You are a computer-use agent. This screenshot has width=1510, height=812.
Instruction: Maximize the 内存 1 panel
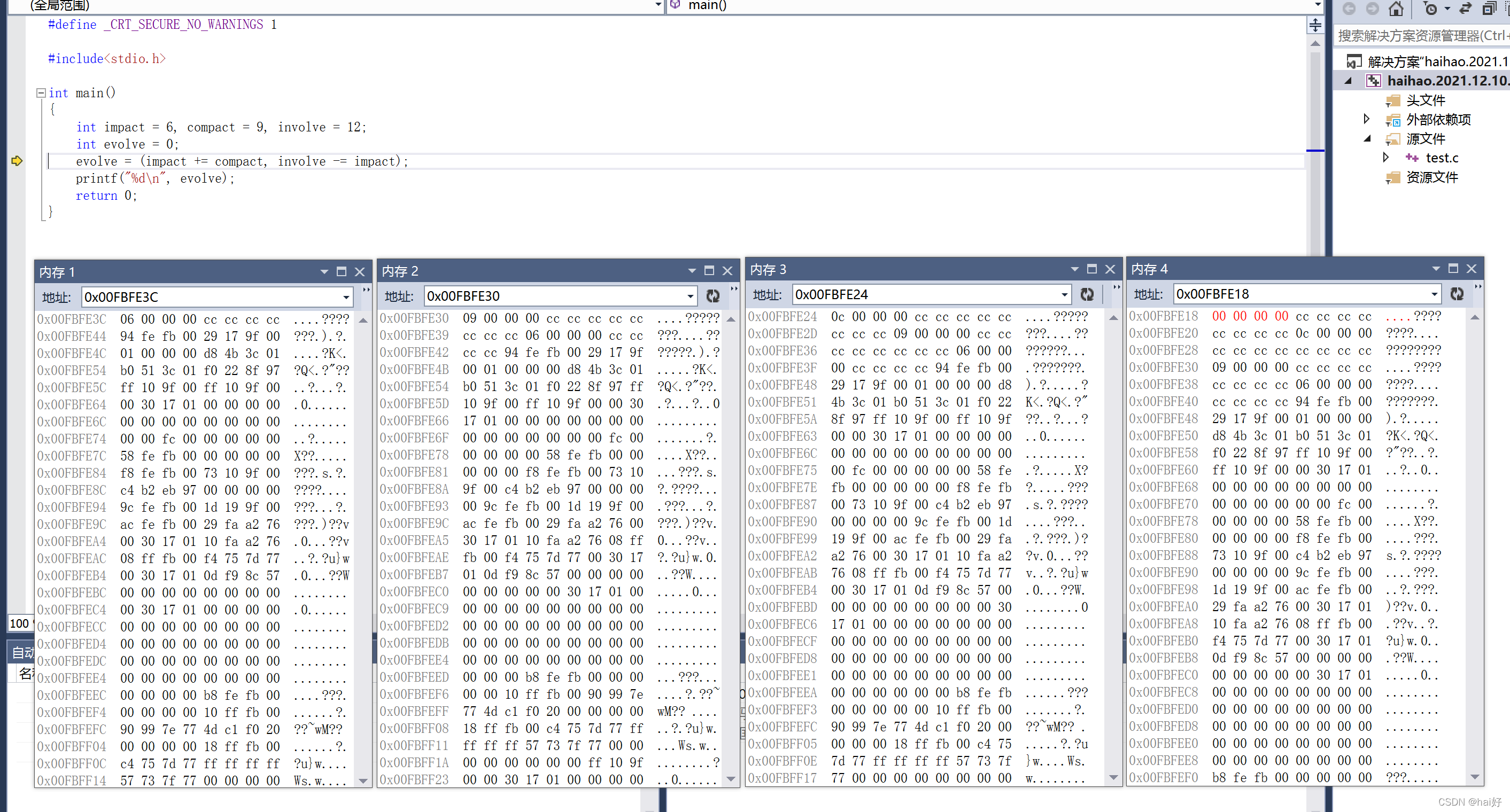[x=342, y=272]
